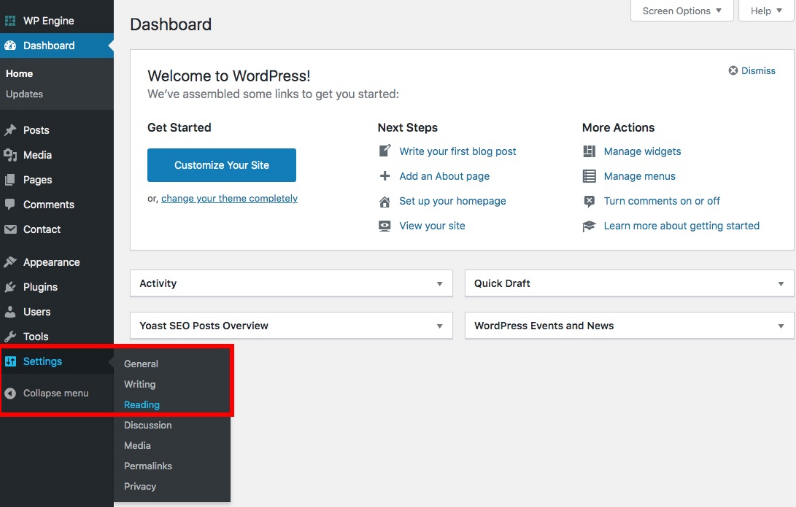Click the widgets icon beside Manage widgets

589,151
